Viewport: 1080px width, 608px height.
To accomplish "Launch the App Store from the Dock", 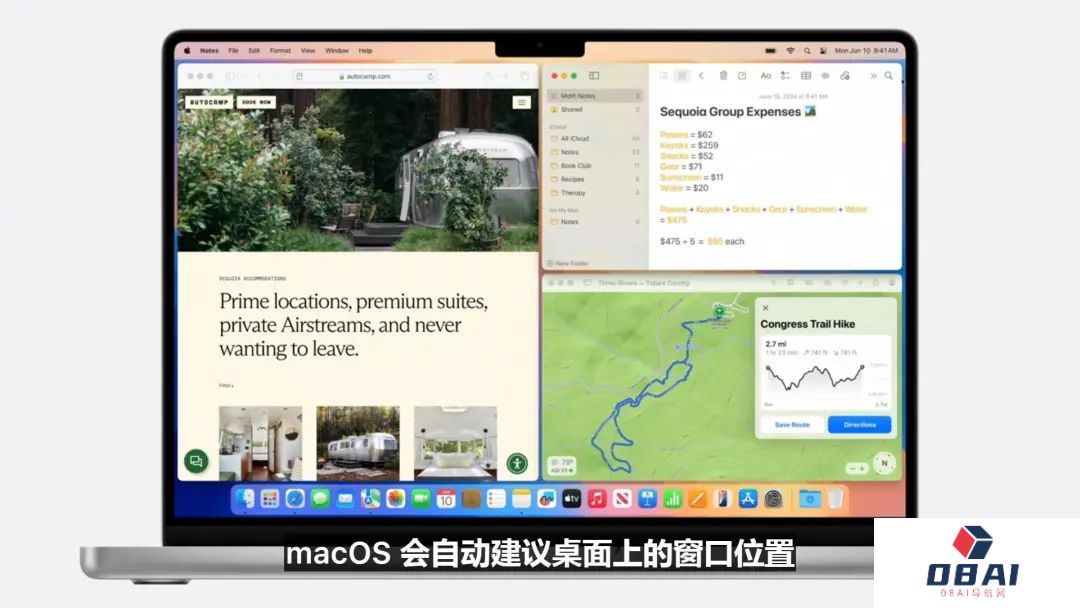I will click(x=748, y=498).
